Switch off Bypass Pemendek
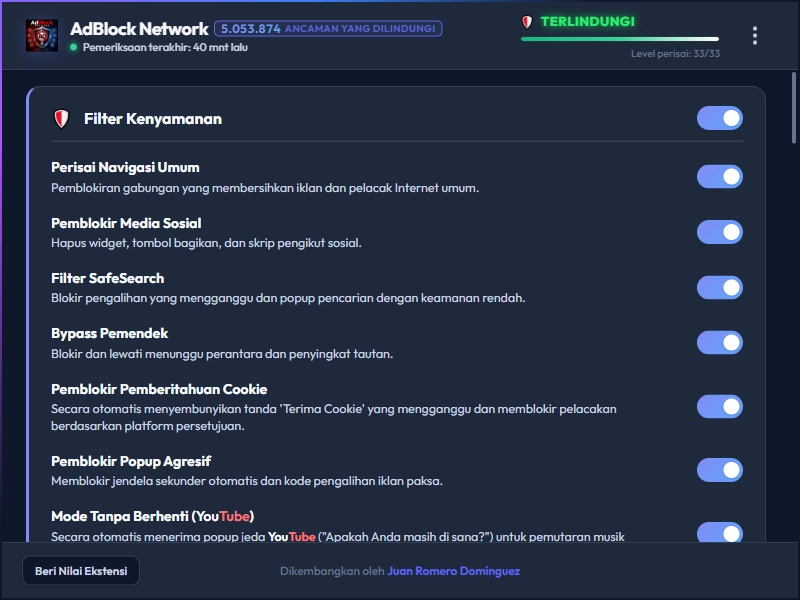 (x=719, y=342)
